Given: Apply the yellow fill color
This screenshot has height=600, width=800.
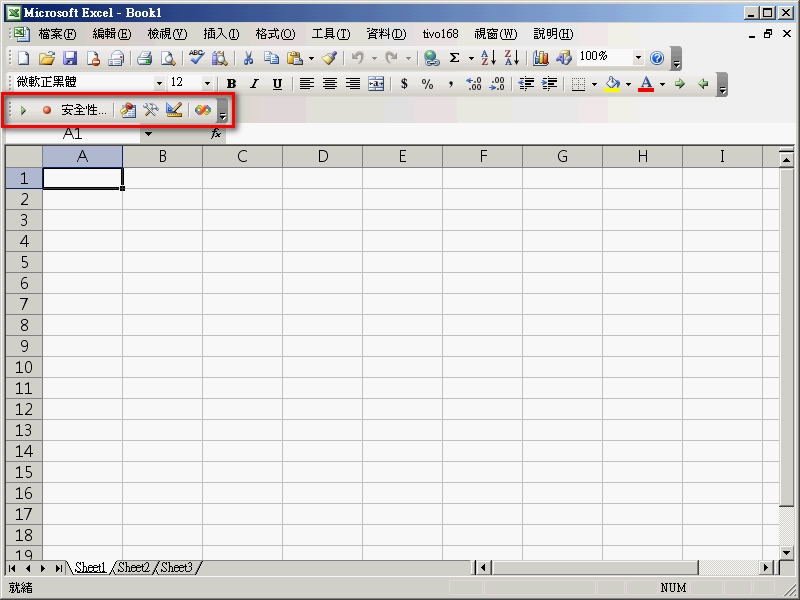Looking at the screenshot, I should coord(612,84).
